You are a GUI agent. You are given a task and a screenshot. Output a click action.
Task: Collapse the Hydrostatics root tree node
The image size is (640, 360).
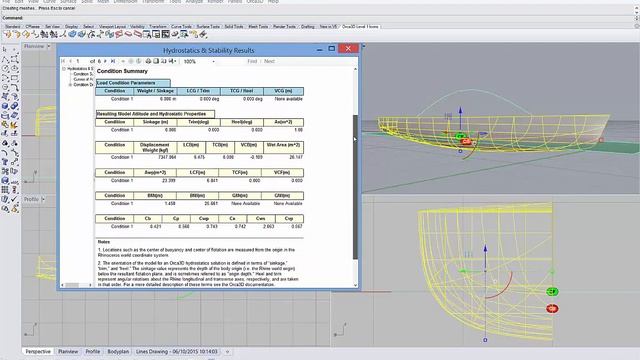pos(64,69)
